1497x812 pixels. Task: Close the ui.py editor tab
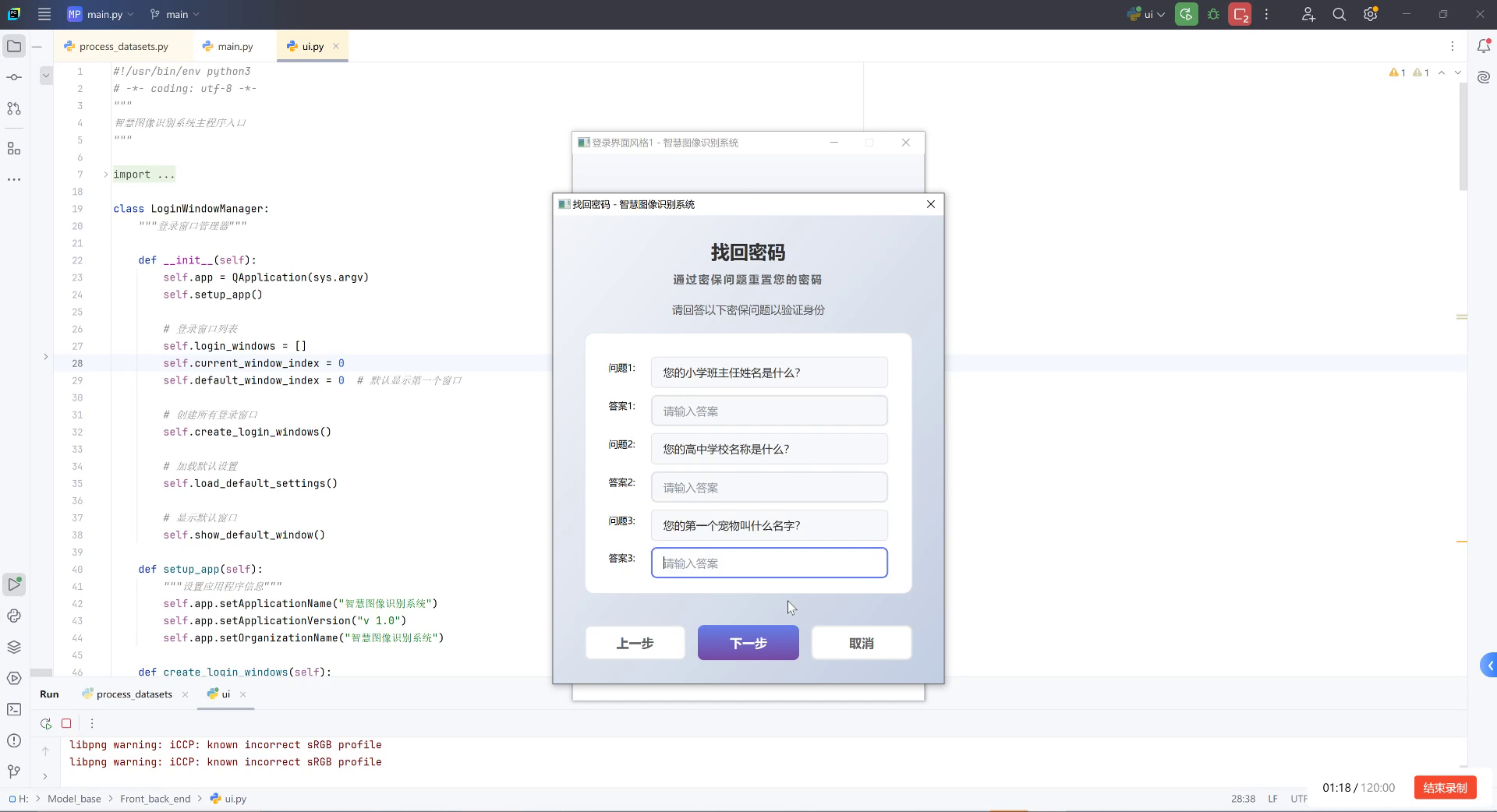tap(336, 46)
